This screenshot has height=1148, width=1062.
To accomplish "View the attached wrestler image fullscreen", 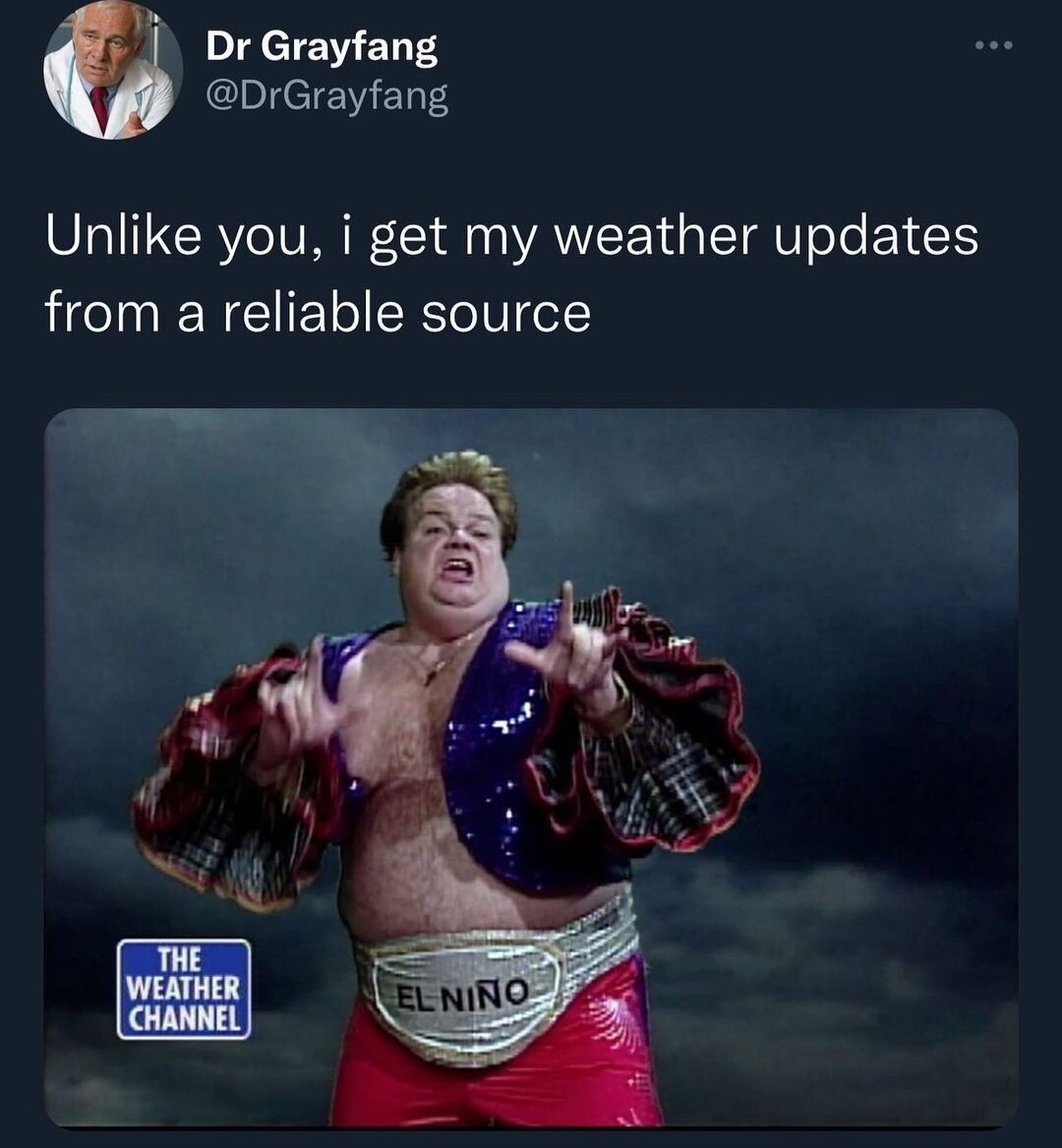I will (531, 767).
